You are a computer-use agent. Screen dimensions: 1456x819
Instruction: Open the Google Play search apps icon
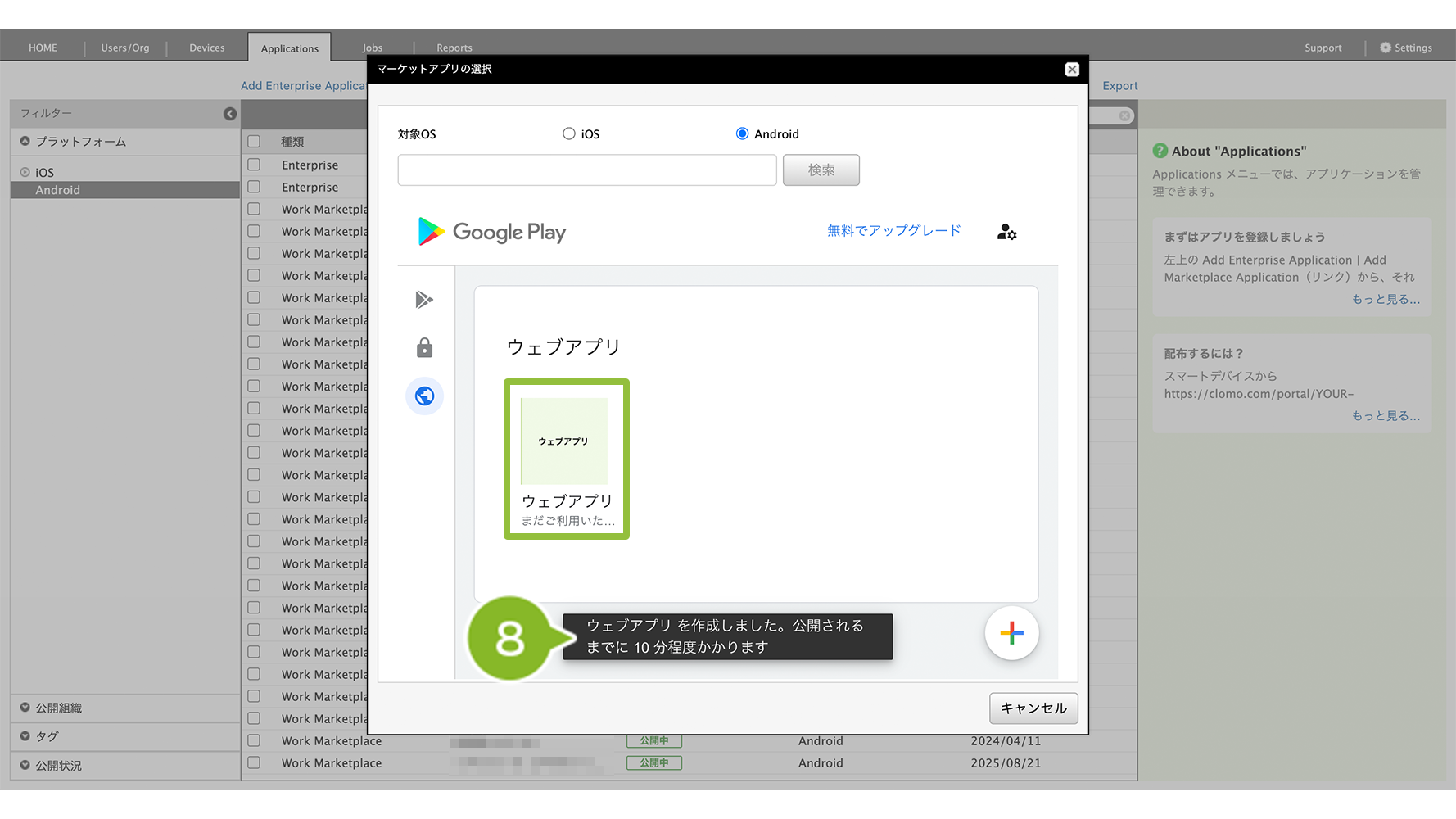coord(424,300)
